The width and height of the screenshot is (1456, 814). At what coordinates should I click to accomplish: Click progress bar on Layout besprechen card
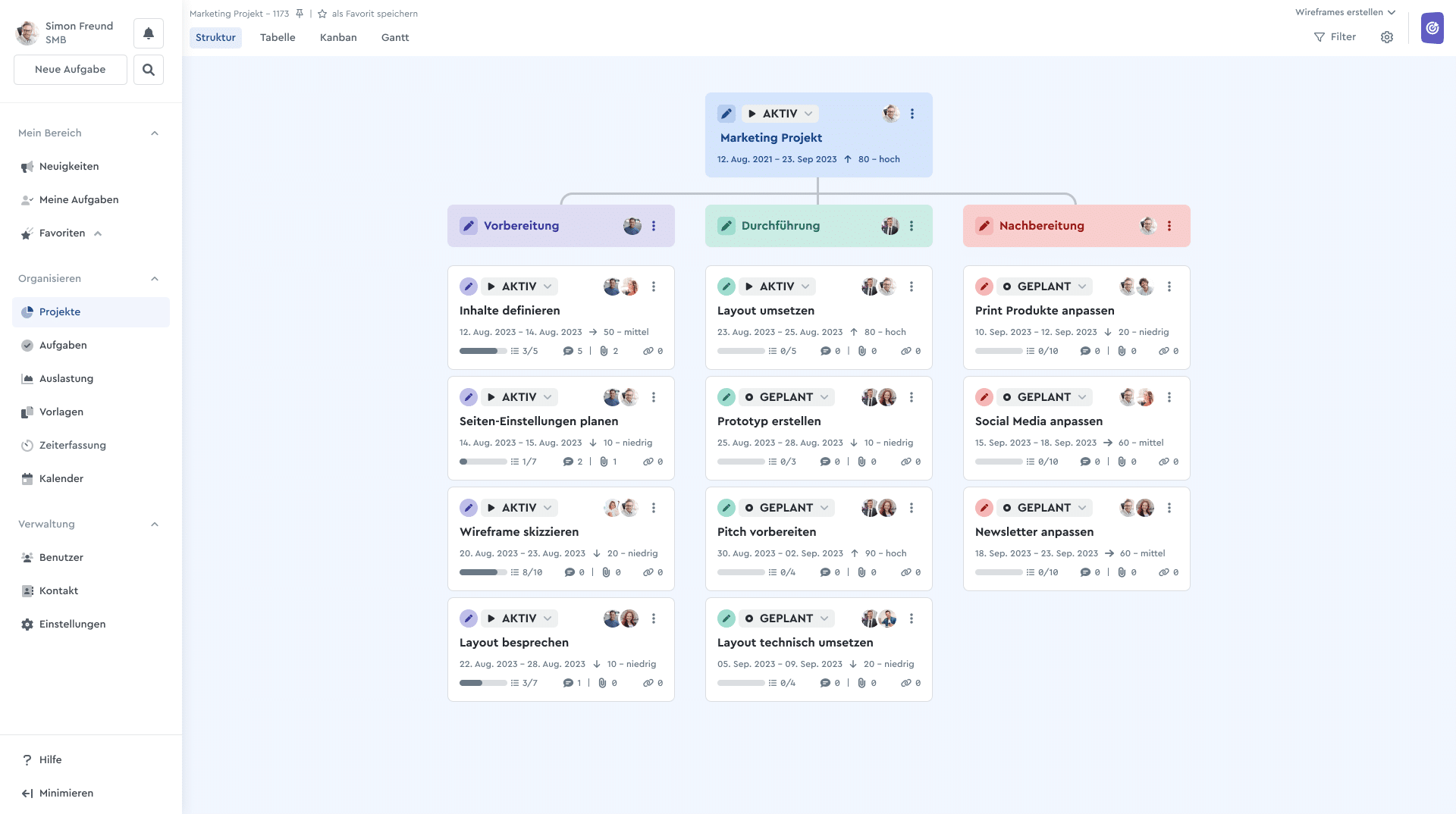pyautogui.click(x=483, y=684)
